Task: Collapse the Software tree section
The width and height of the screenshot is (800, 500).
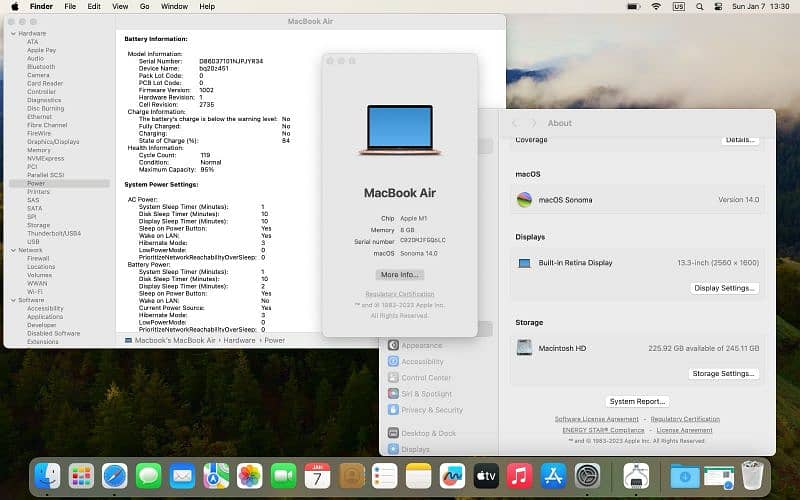Action: coord(12,300)
